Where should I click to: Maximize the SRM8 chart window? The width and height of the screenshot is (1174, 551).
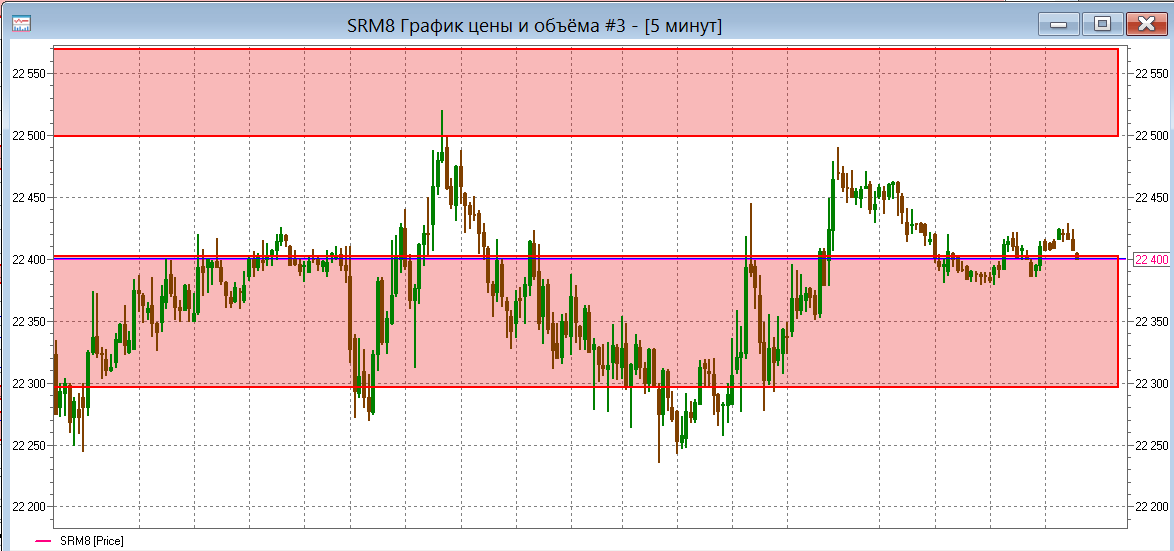coord(1101,24)
